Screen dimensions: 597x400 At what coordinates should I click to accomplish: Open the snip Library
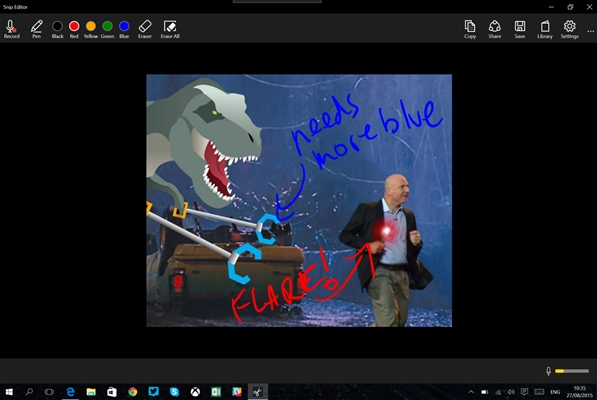click(545, 29)
